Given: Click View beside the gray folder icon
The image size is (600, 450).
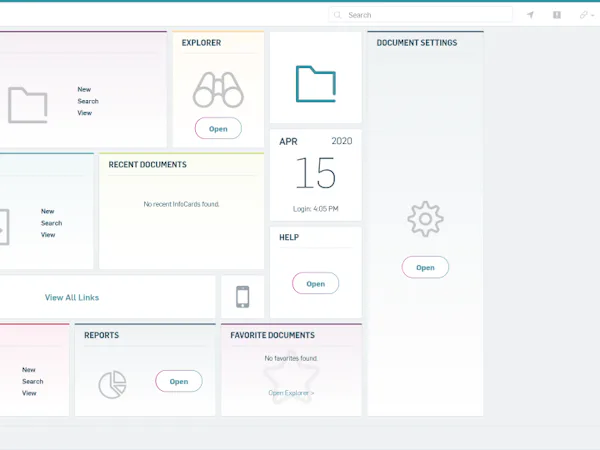Looking at the screenshot, I should coord(85,113).
